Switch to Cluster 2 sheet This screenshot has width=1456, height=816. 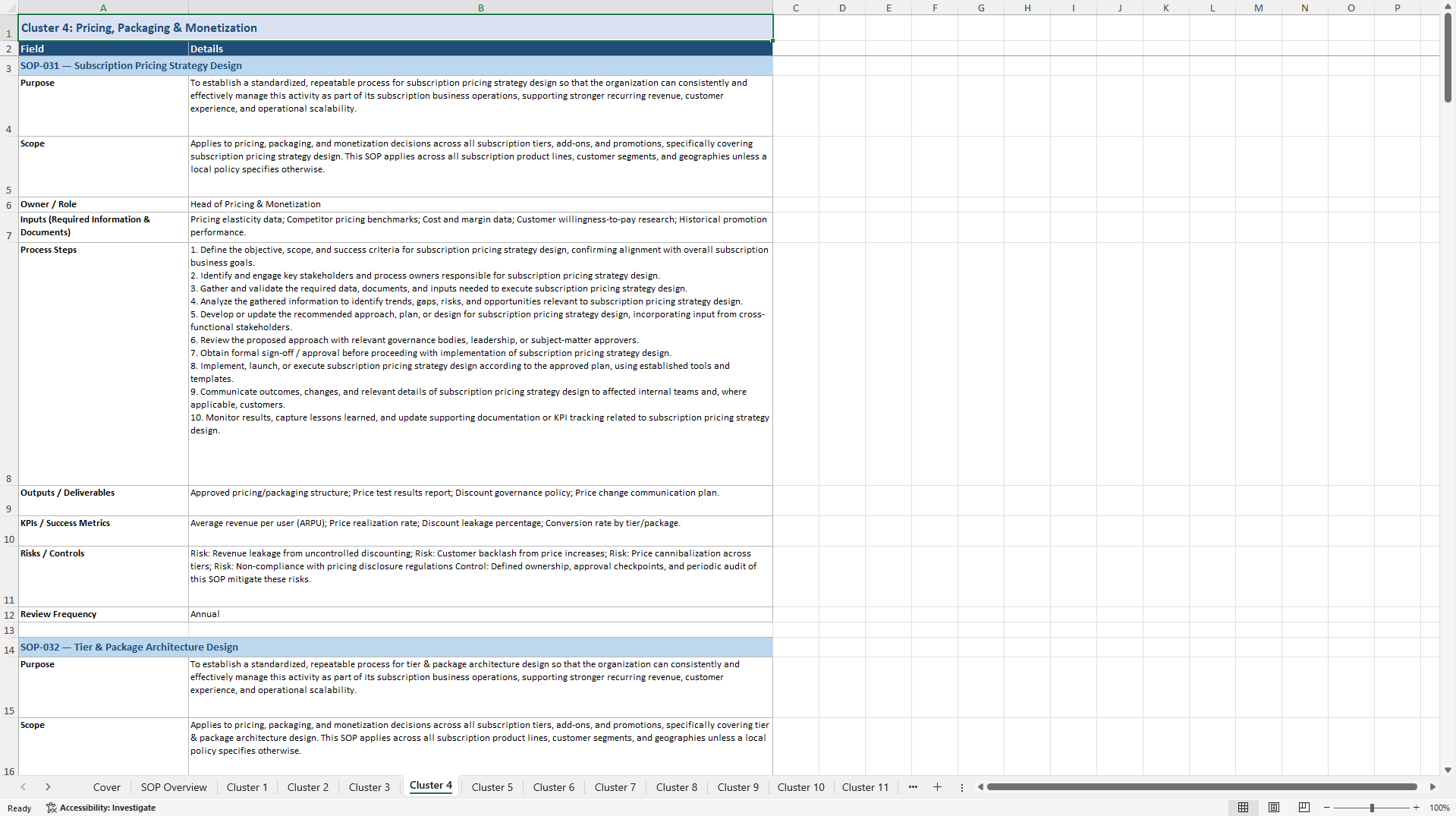308,787
